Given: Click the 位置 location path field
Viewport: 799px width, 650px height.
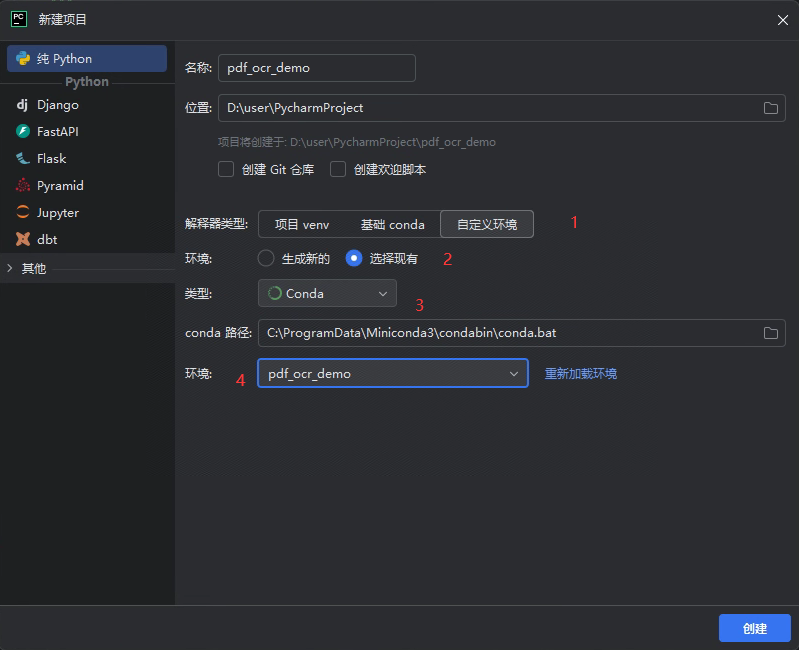Looking at the screenshot, I should tap(501, 108).
